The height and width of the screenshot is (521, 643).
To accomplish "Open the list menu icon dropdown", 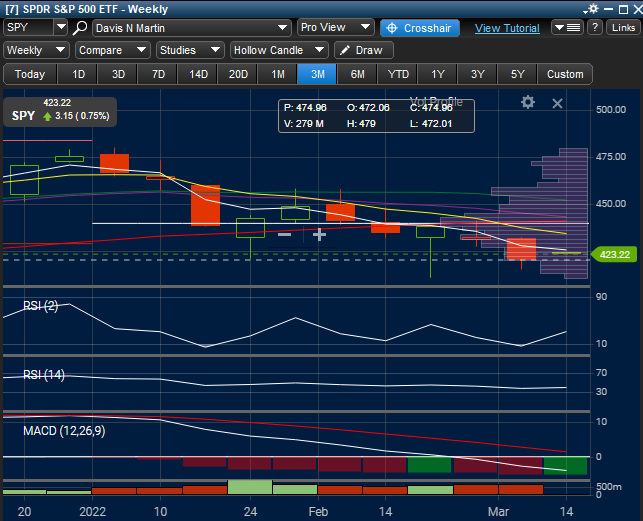I will [x=567, y=27].
